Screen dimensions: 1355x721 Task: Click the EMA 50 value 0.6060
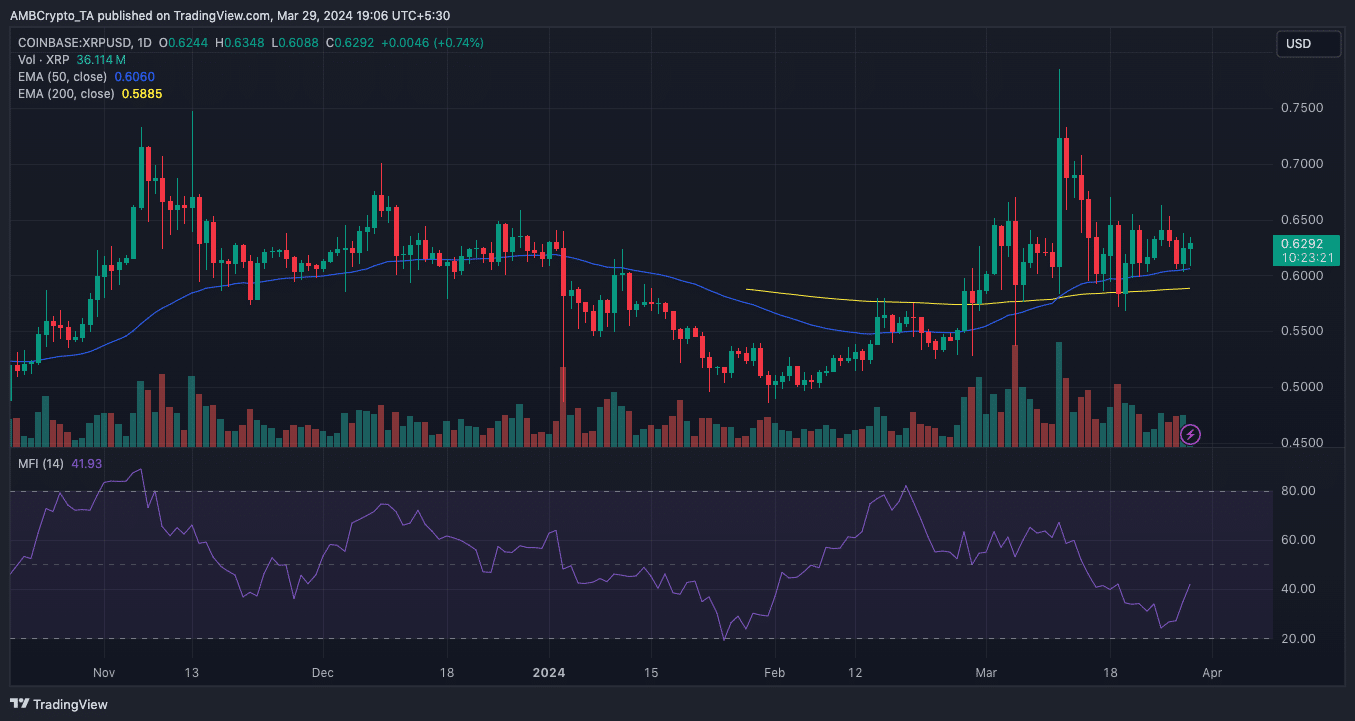(135, 77)
